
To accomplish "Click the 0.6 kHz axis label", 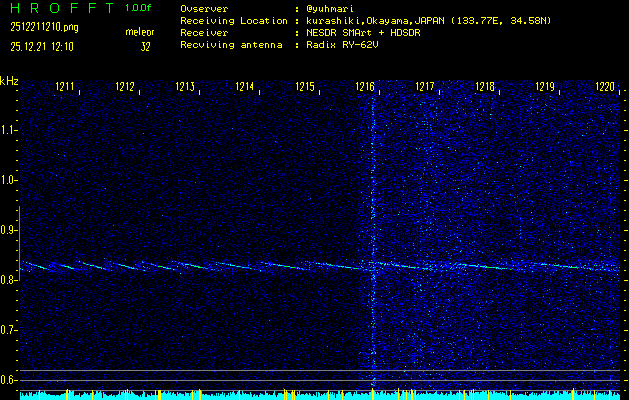I will 9,380.
